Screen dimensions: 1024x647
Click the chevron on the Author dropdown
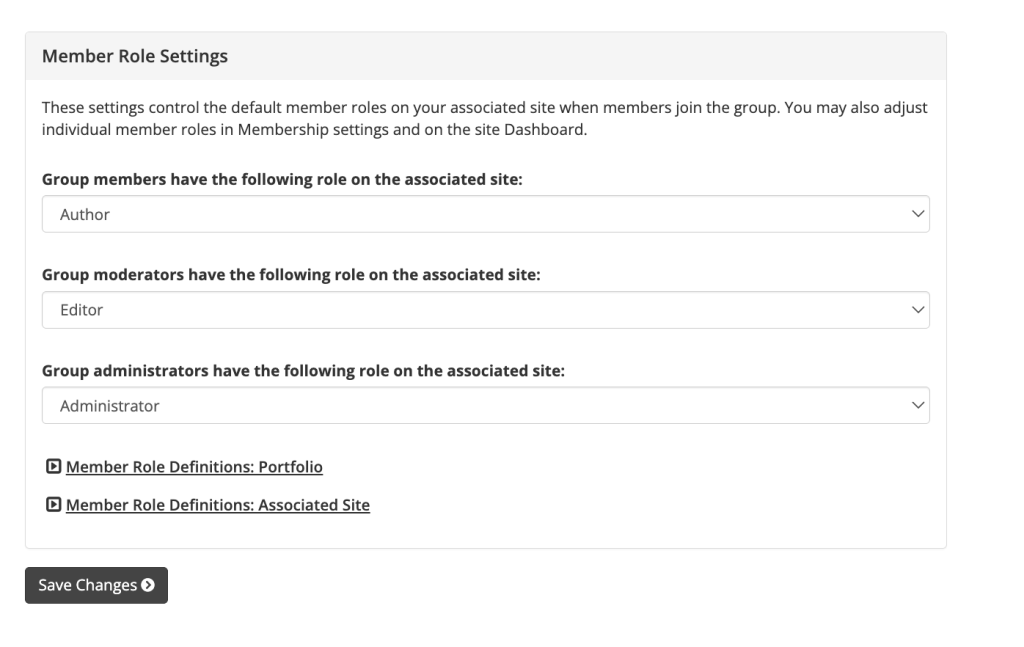pyautogui.click(x=918, y=214)
